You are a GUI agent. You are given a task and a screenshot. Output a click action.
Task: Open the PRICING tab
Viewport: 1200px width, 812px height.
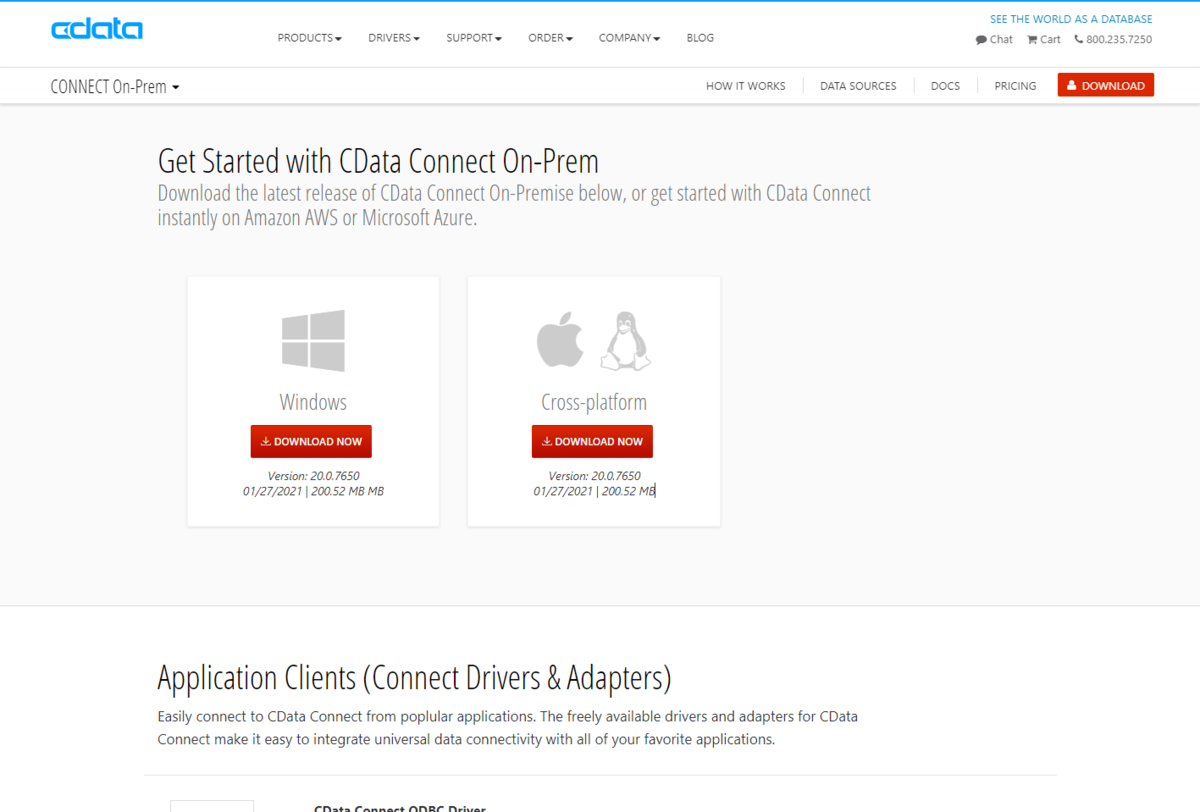tap(1015, 86)
